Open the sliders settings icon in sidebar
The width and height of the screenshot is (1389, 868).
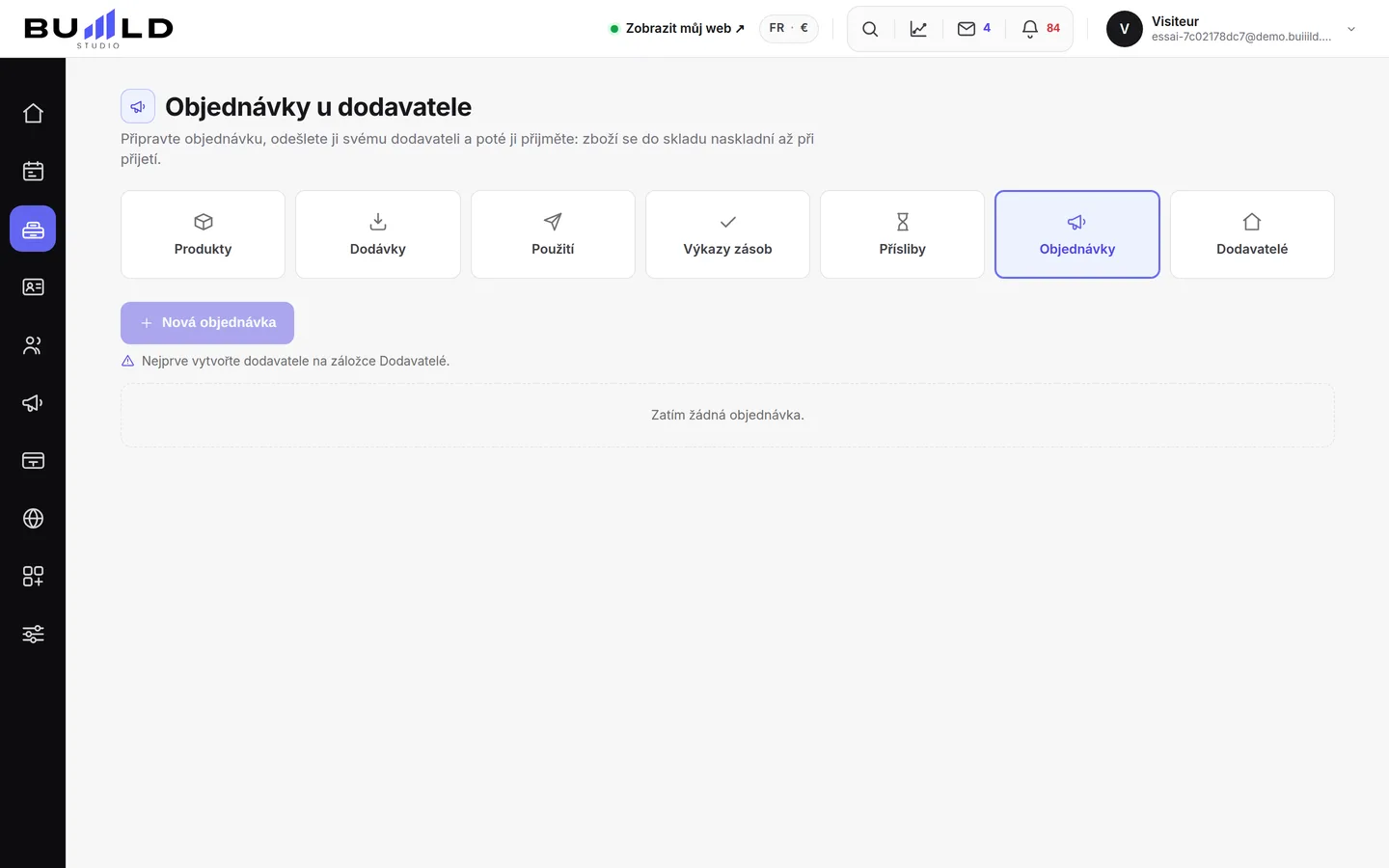(33, 634)
